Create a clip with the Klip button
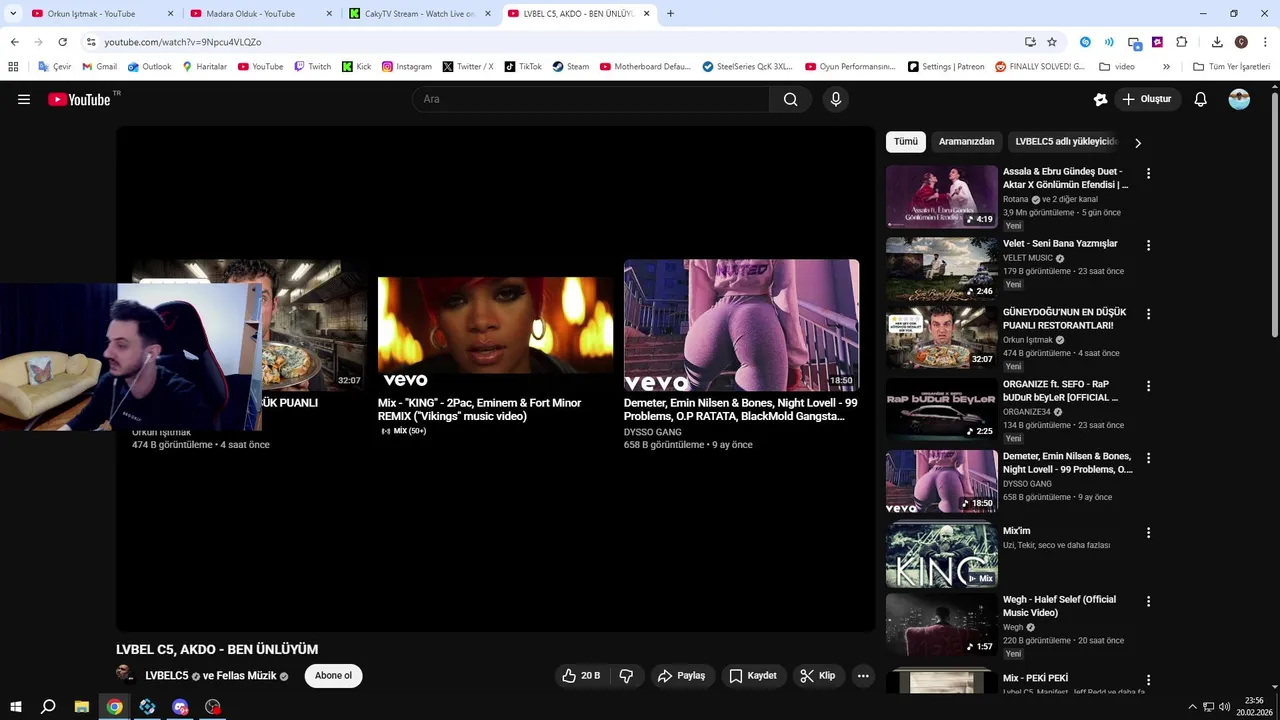1280x720 pixels. point(818,676)
